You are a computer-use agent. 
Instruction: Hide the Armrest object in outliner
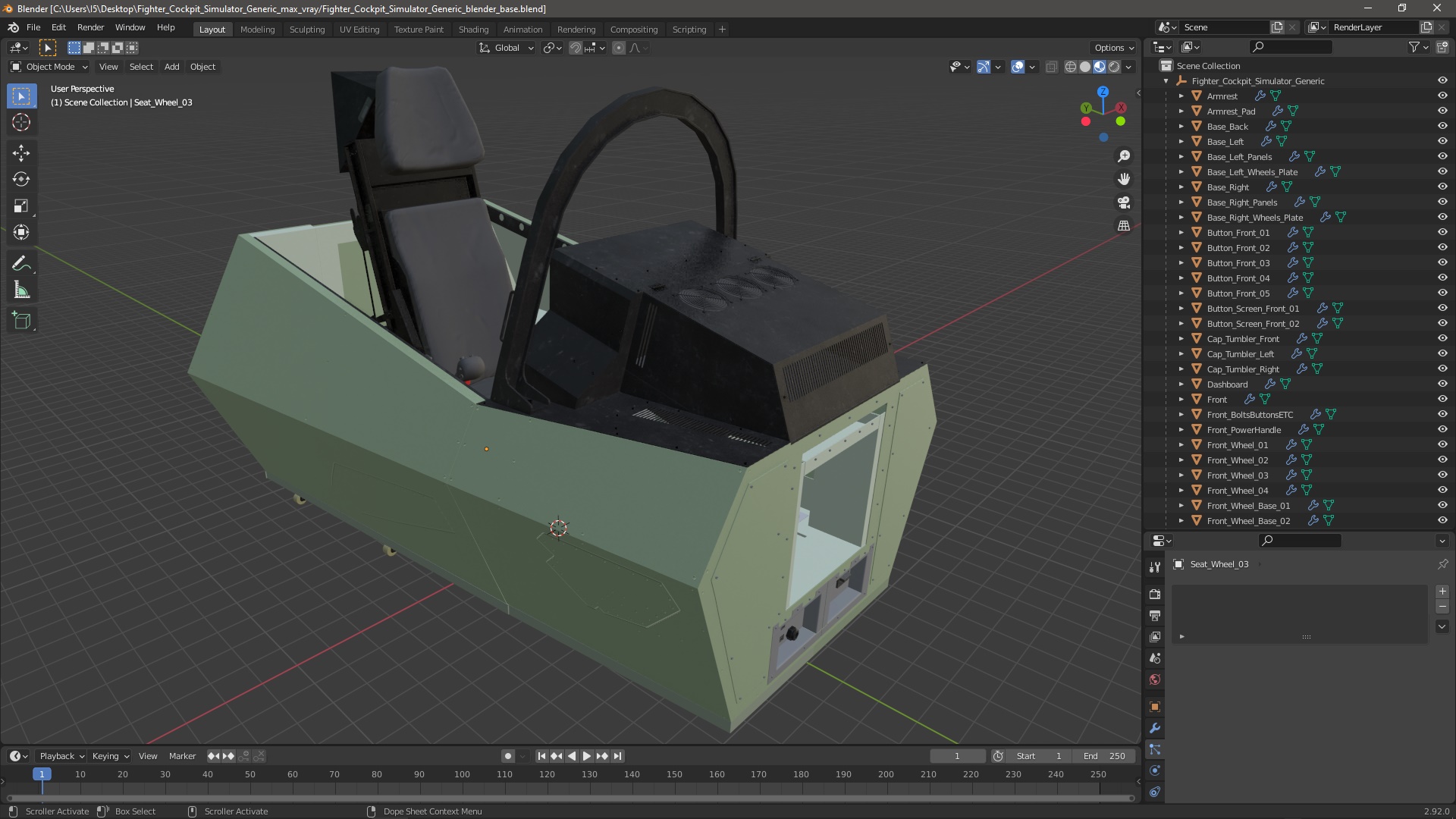[x=1442, y=96]
